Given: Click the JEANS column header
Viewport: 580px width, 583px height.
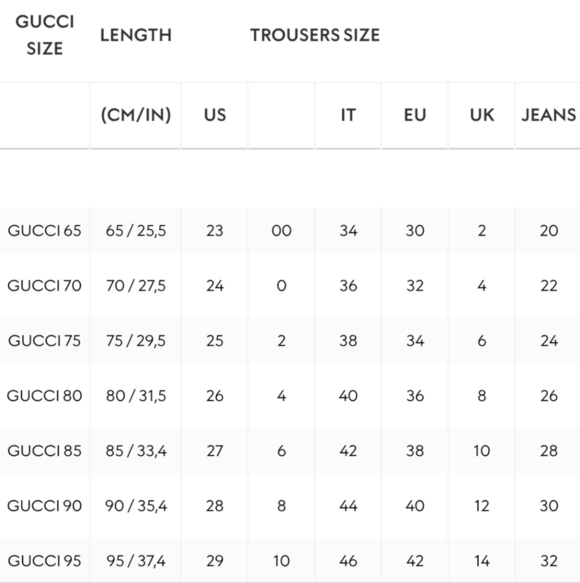Looking at the screenshot, I should point(548,115).
